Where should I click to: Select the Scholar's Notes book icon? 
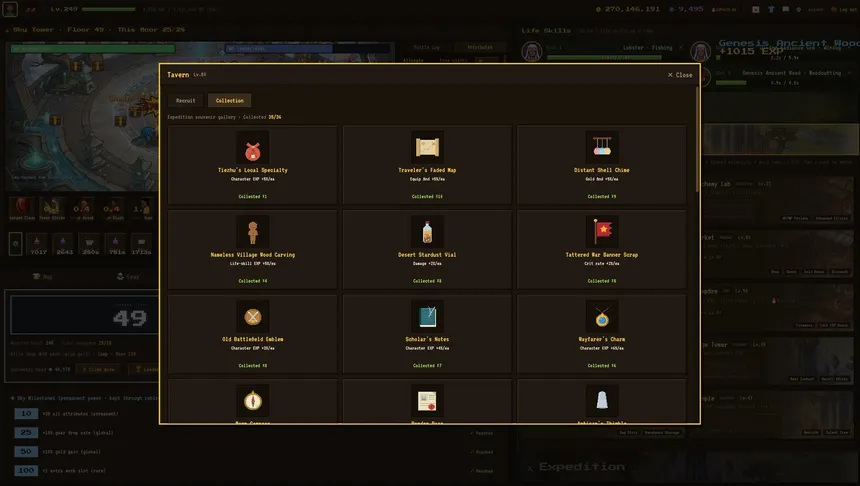coord(427,316)
